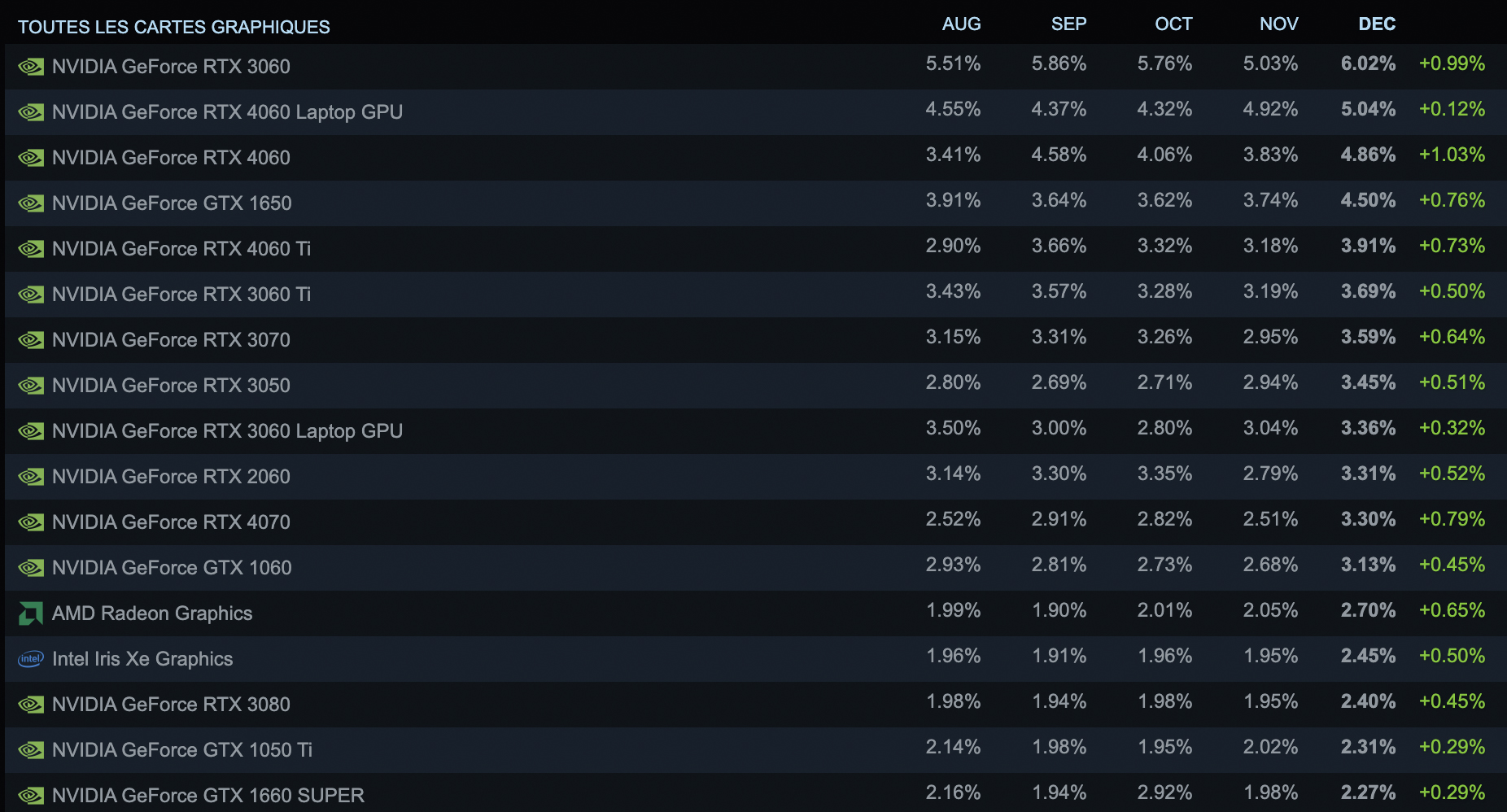Click the NVIDIA logo beside GTX 1660 SUPER
1507x812 pixels.
[x=31, y=796]
